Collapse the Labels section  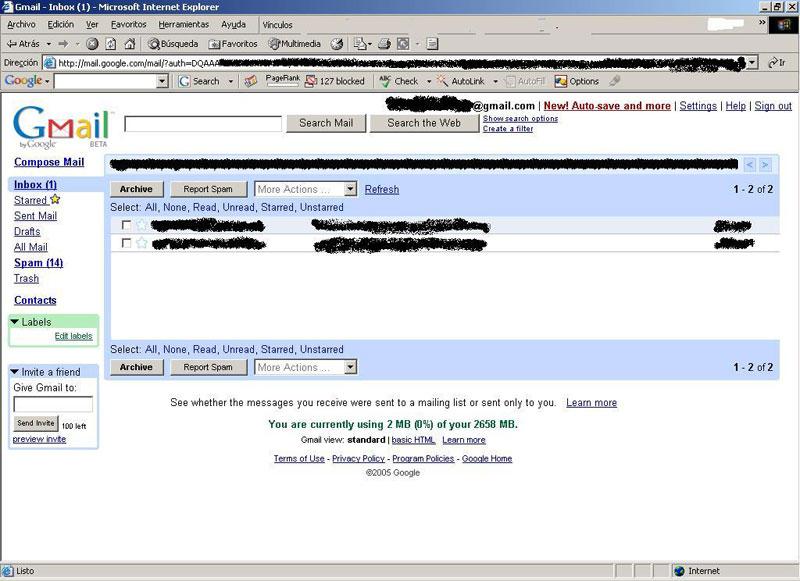point(15,322)
